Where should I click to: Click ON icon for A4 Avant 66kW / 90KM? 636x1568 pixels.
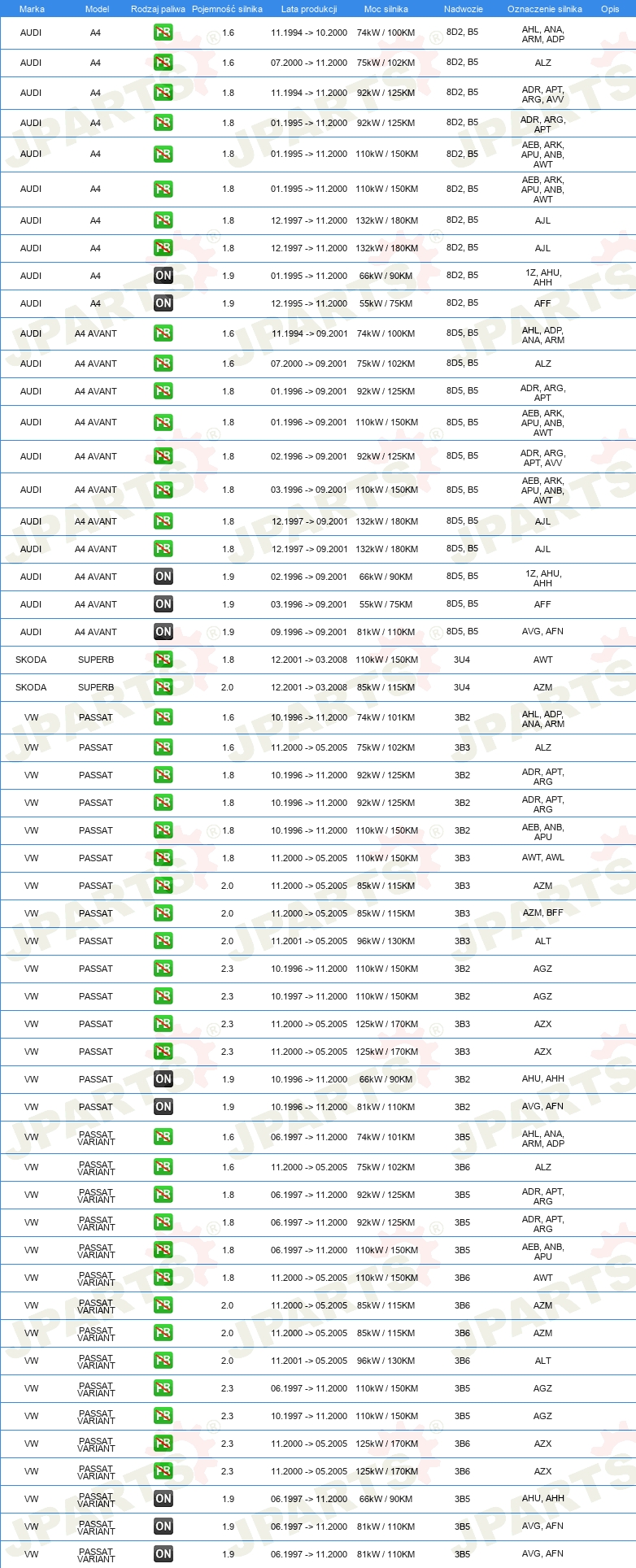point(163,577)
